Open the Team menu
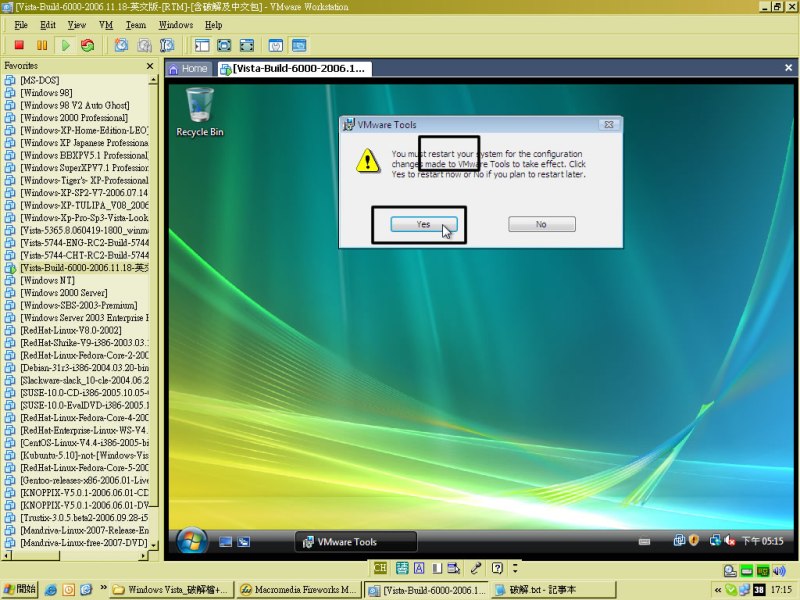The image size is (800, 600). (136, 25)
